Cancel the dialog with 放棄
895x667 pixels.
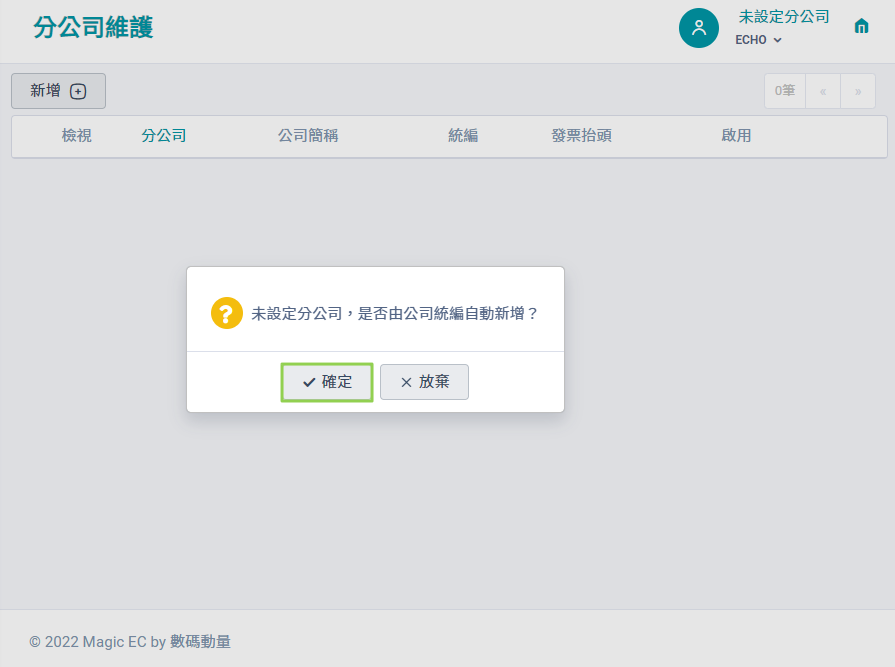point(425,382)
